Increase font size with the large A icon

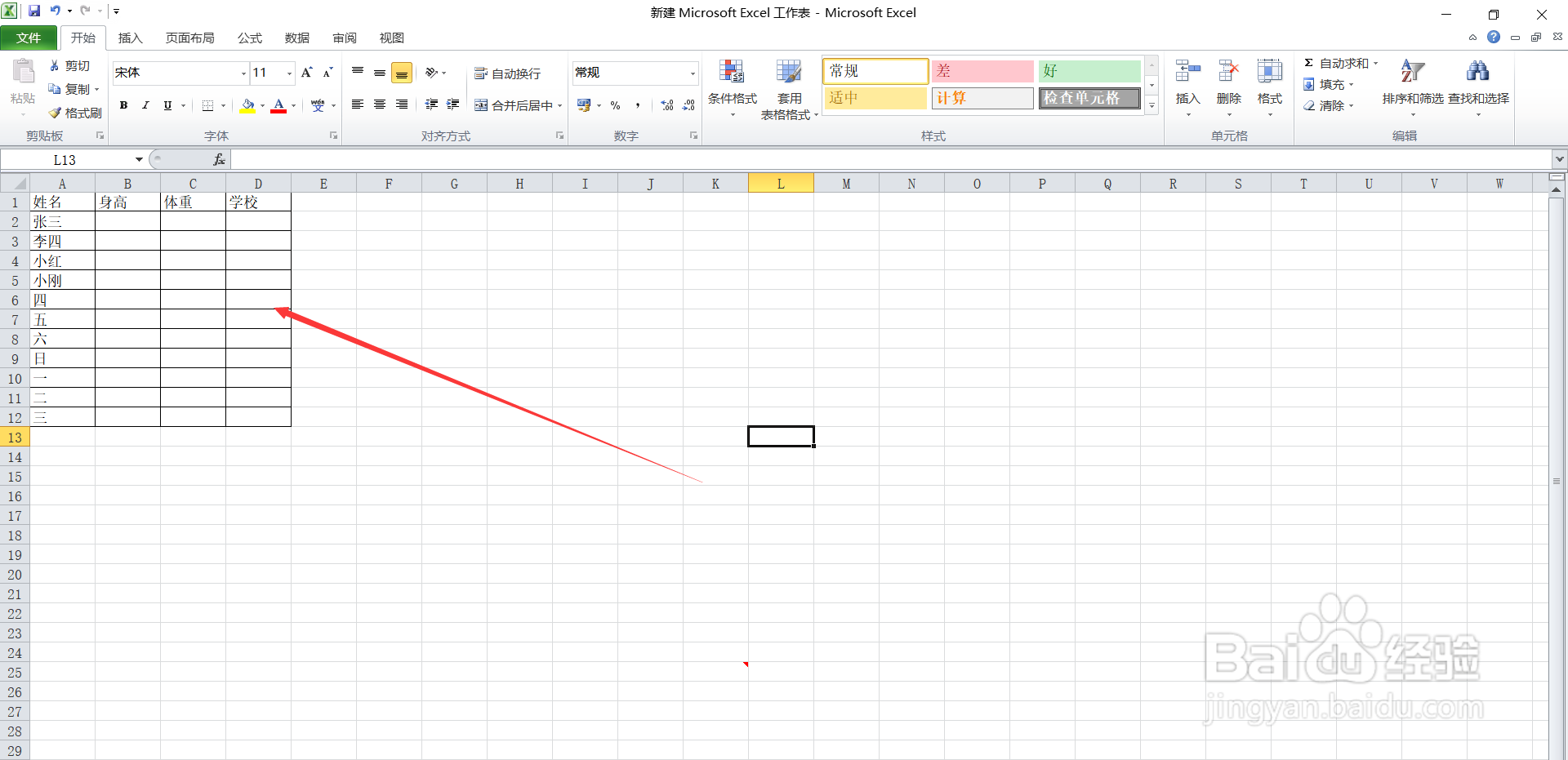click(307, 73)
